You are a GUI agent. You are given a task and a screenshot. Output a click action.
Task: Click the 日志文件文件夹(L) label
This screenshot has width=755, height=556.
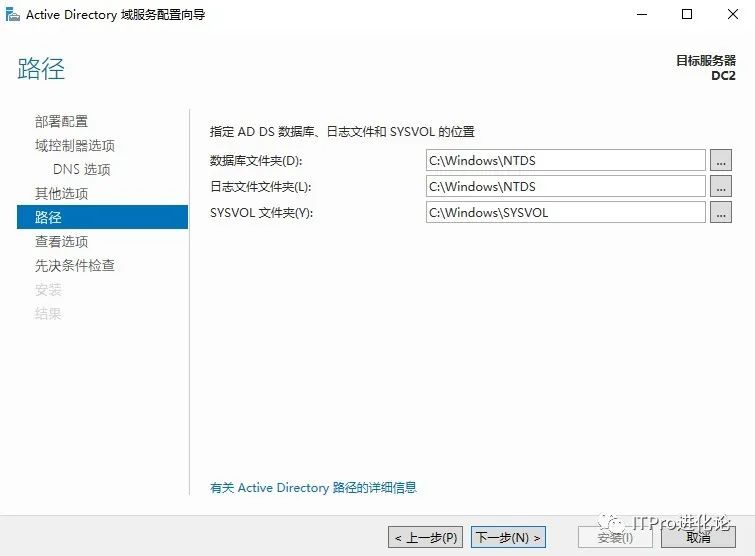pos(260,187)
